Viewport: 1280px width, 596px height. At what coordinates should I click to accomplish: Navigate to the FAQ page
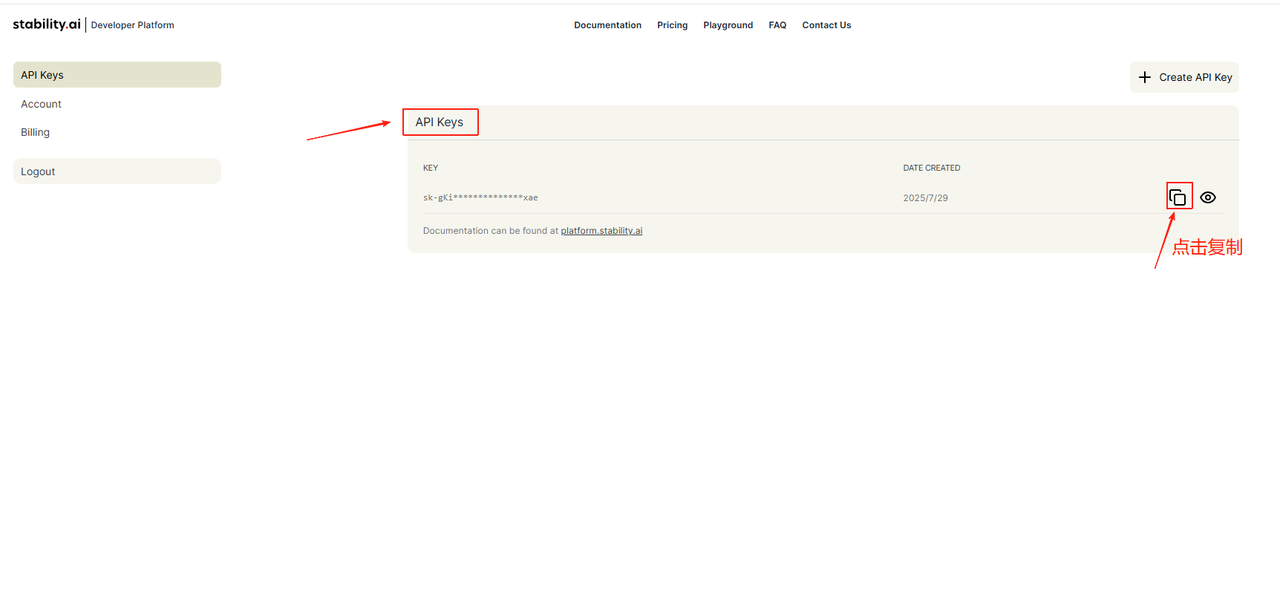(x=777, y=25)
